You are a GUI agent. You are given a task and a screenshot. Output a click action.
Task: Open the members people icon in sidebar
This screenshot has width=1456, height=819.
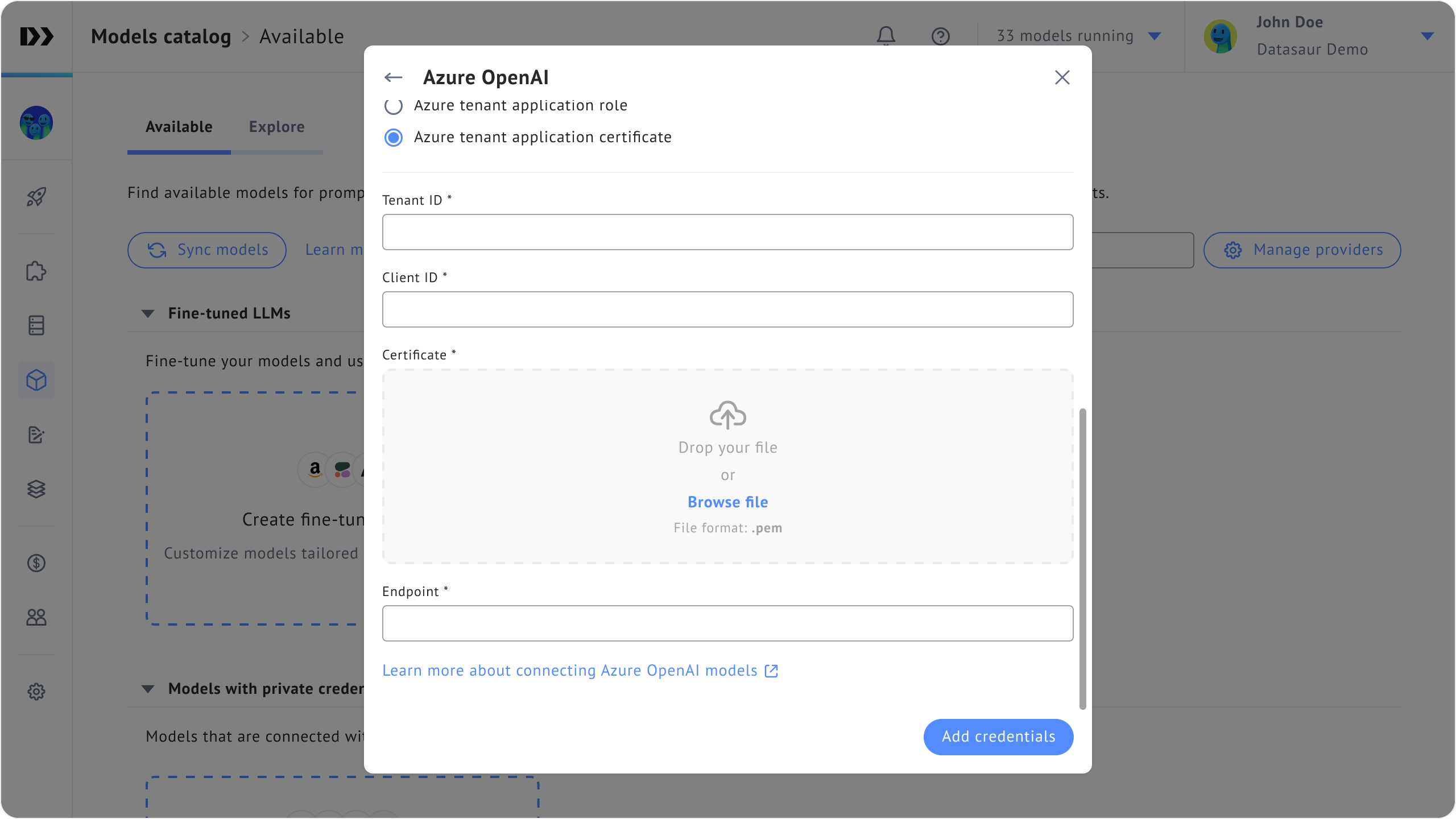tap(36, 617)
